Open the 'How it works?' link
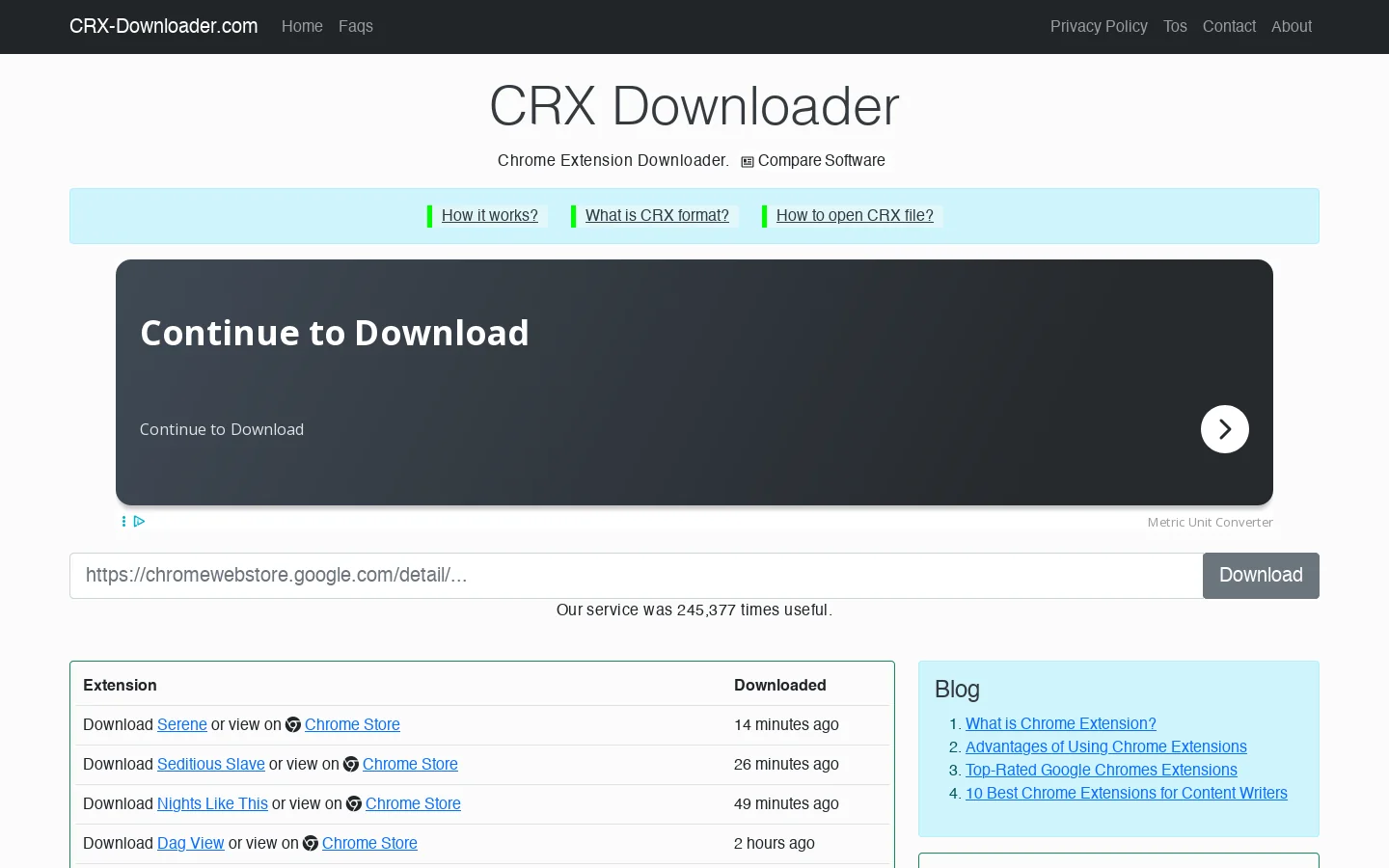This screenshot has width=1389, height=868. pyautogui.click(x=490, y=215)
